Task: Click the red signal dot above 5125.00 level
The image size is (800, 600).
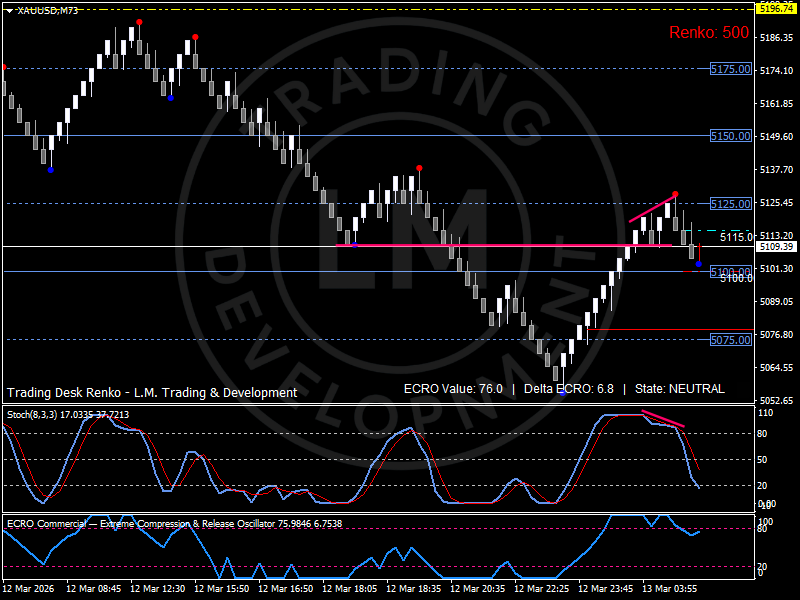Action: point(676,194)
